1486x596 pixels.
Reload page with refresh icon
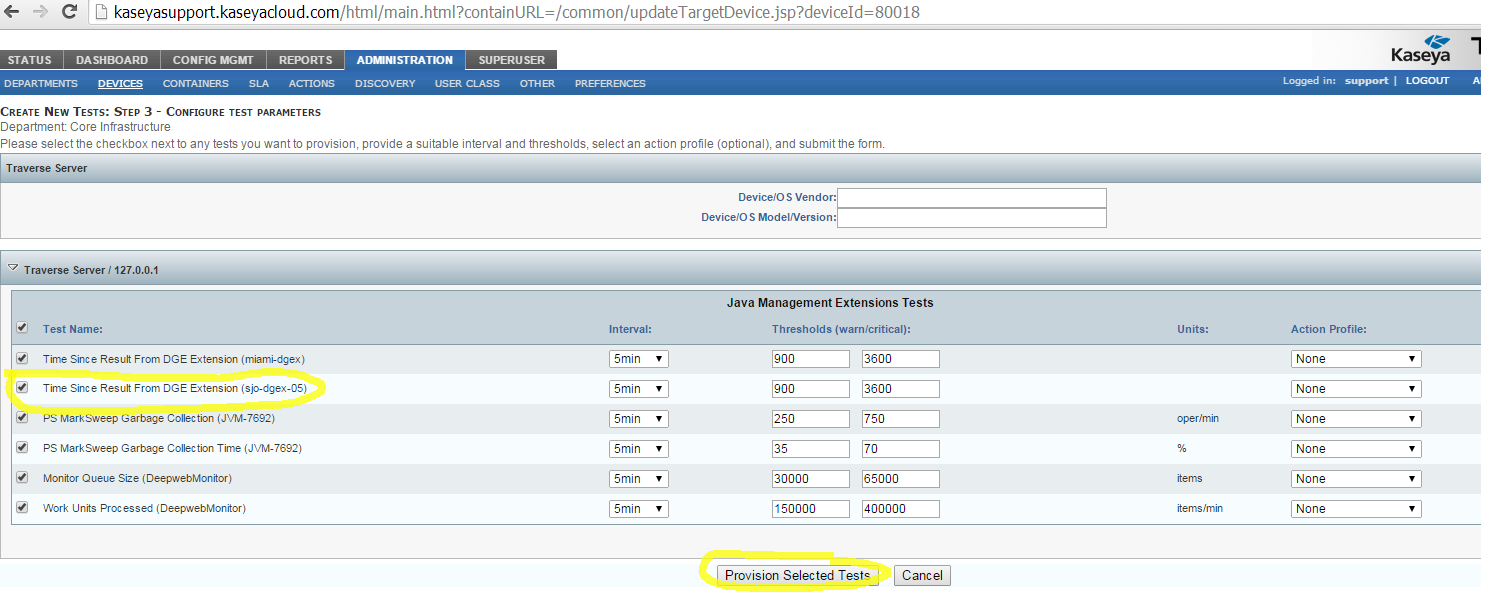[69, 12]
